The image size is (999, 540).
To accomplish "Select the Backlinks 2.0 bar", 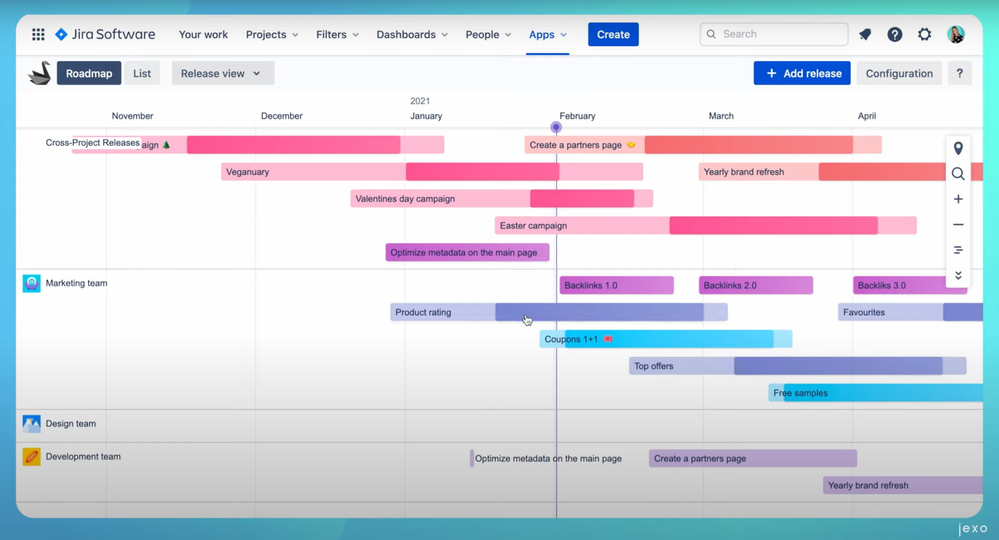I will click(x=756, y=285).
